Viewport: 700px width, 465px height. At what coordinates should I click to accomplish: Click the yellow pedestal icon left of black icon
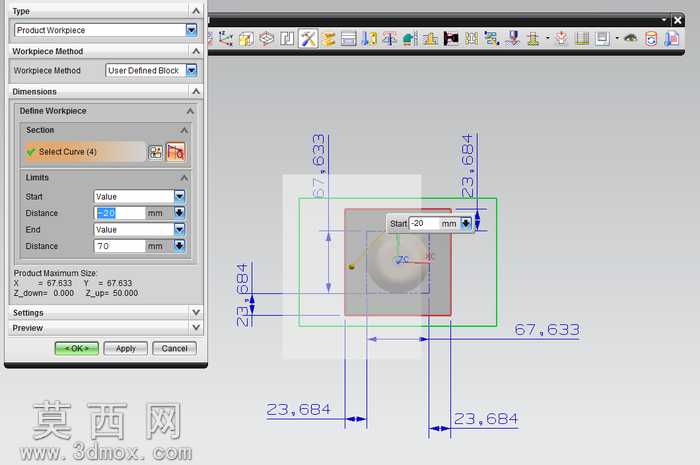(x=430, y=39)
